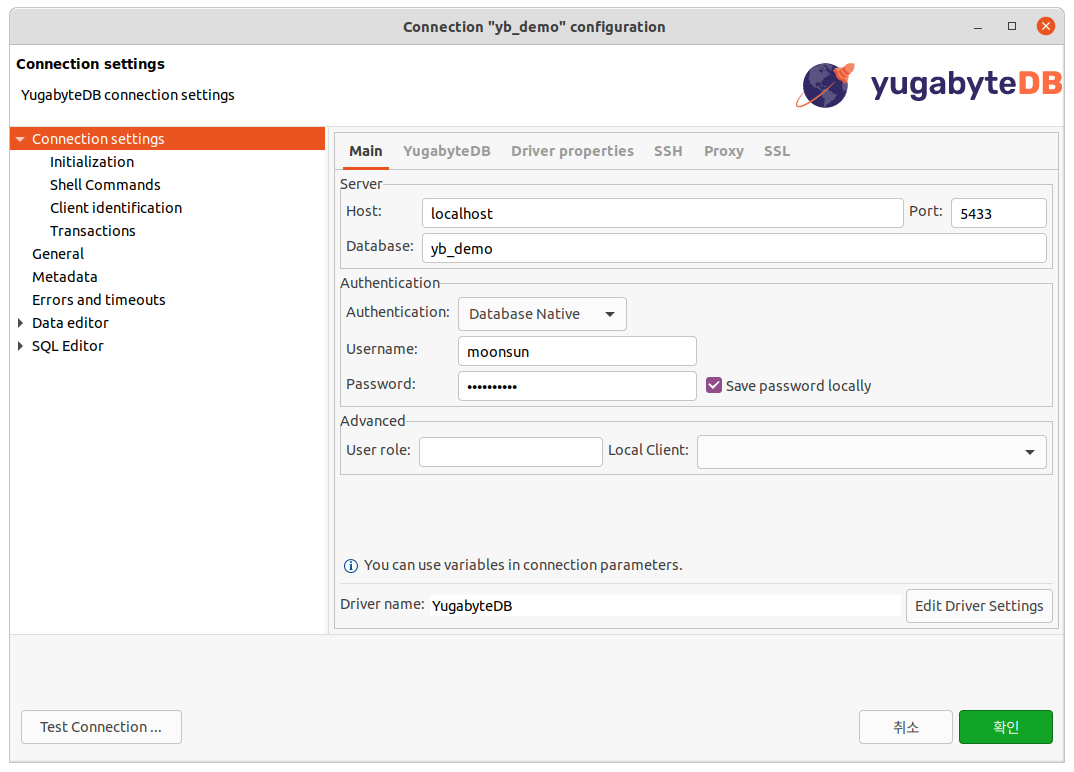The width and height of the screenshot is (1074, 772).
Task: Select Client identification in the tree
Action: click(116, 208)
